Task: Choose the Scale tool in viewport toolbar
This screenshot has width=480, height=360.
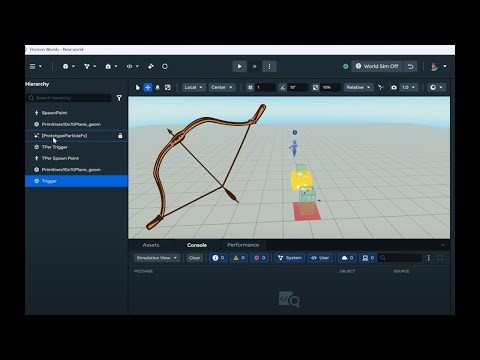Action: 168,87
